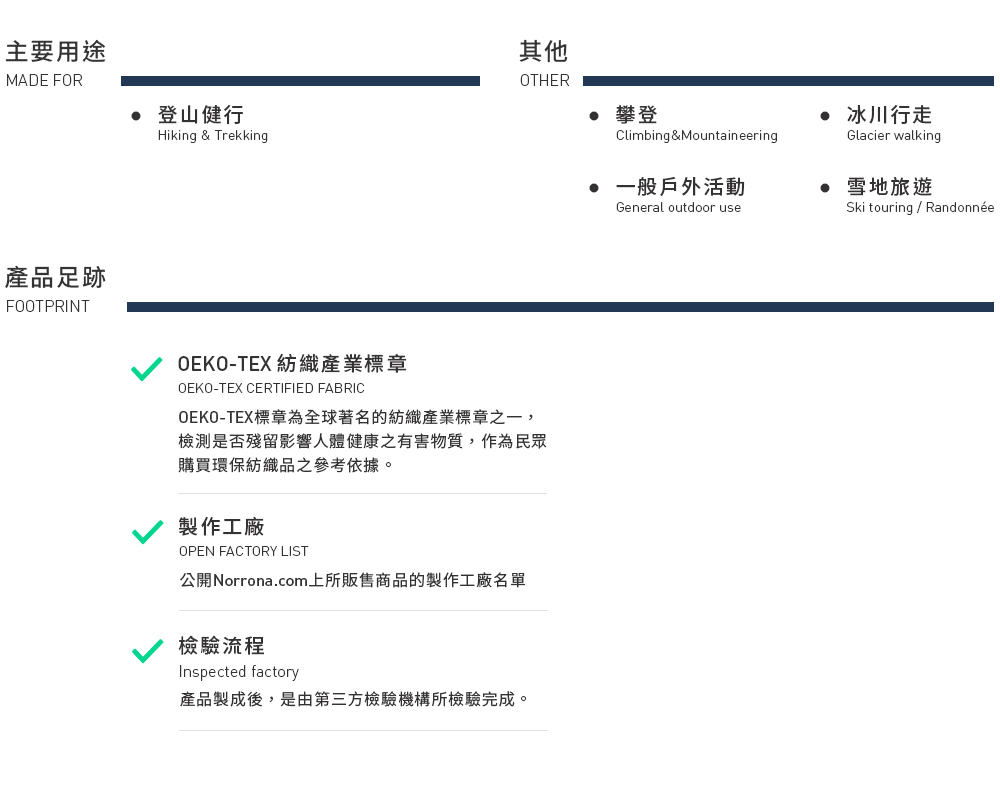Click the green checkmark beside OEKO-TEX 紡織產業標章

[147, 369]
